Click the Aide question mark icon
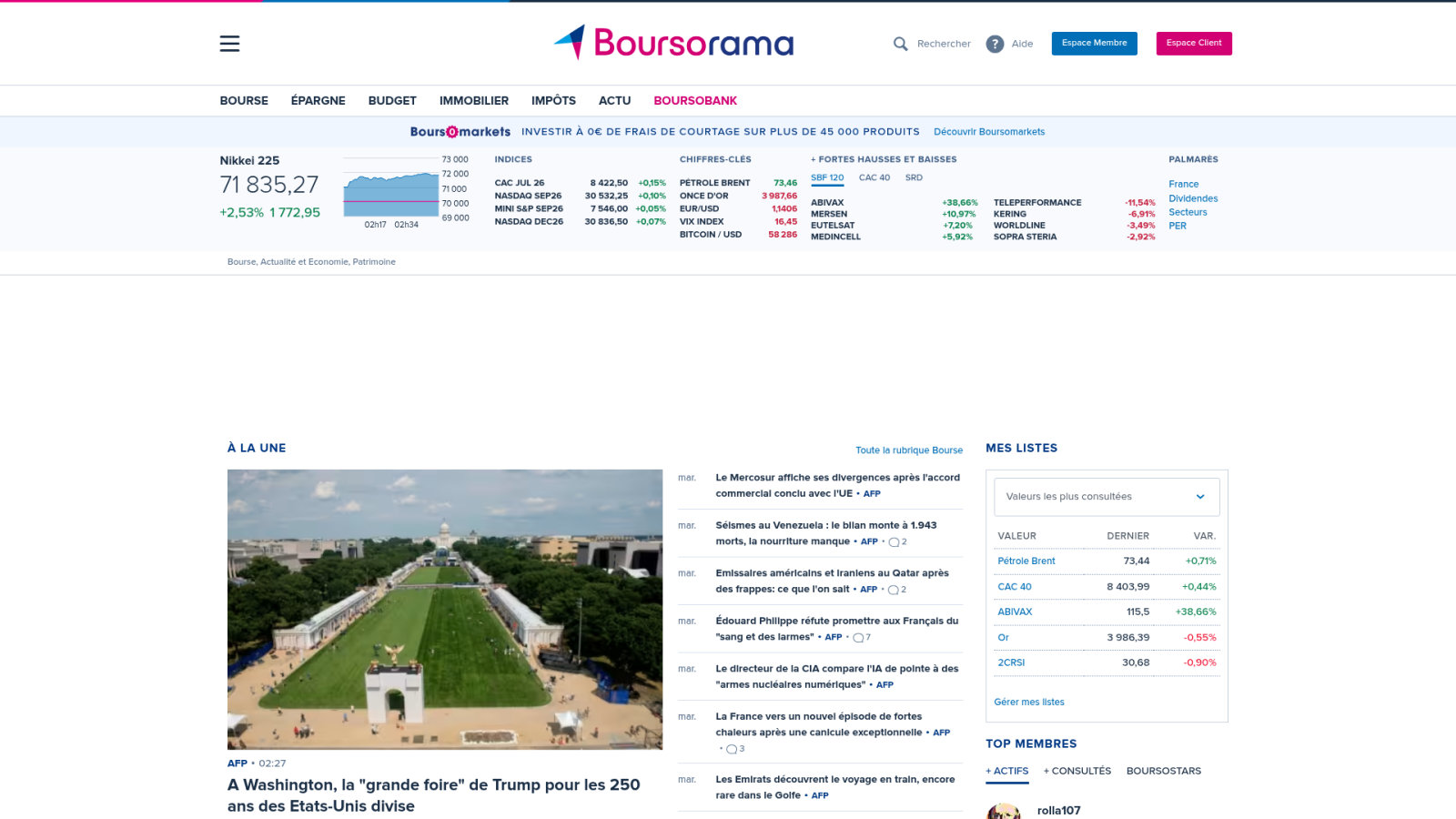The width and height of the screenshot is (1456, 819). 995,44
